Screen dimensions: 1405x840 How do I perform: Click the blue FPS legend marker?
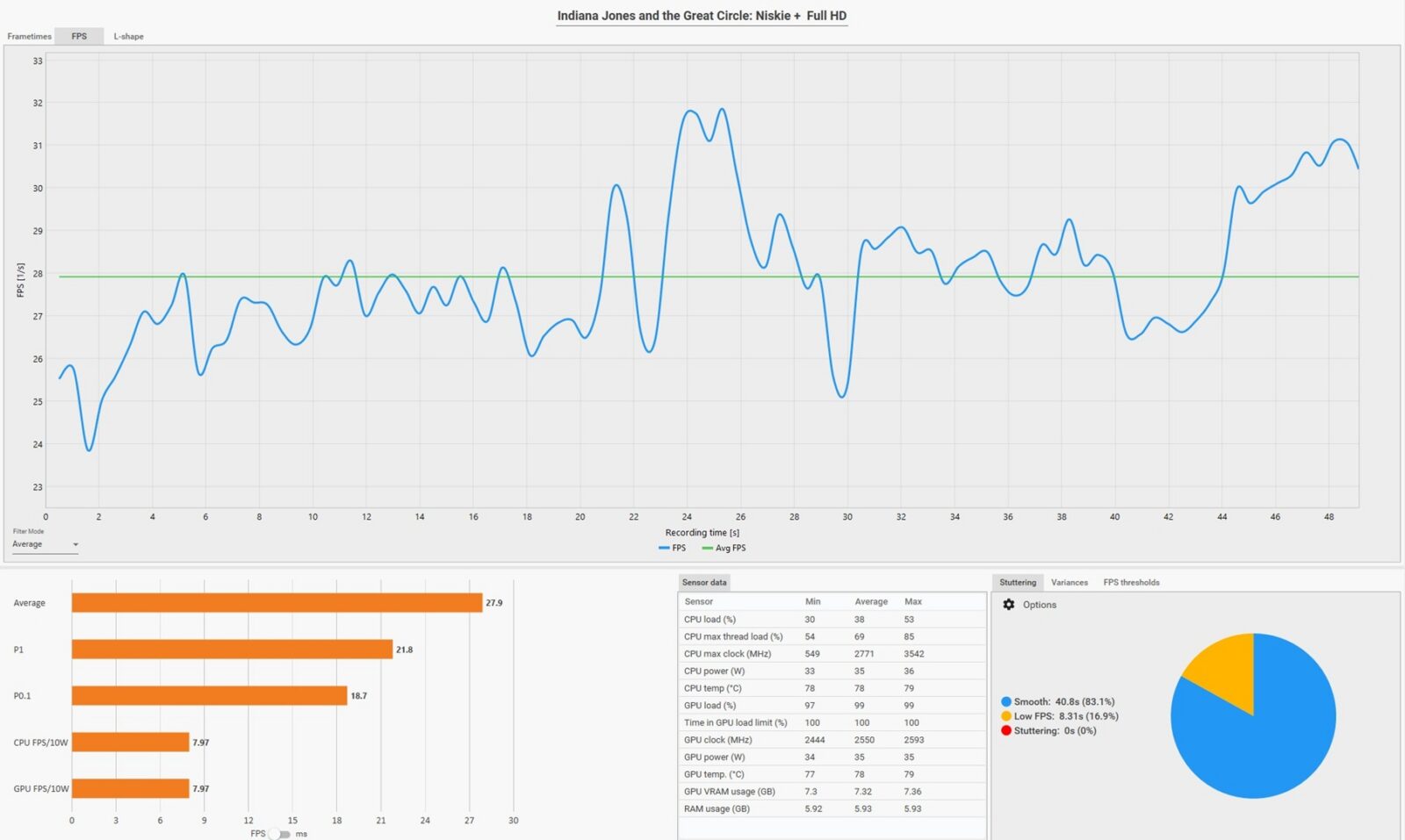click(x=664, y=548)
